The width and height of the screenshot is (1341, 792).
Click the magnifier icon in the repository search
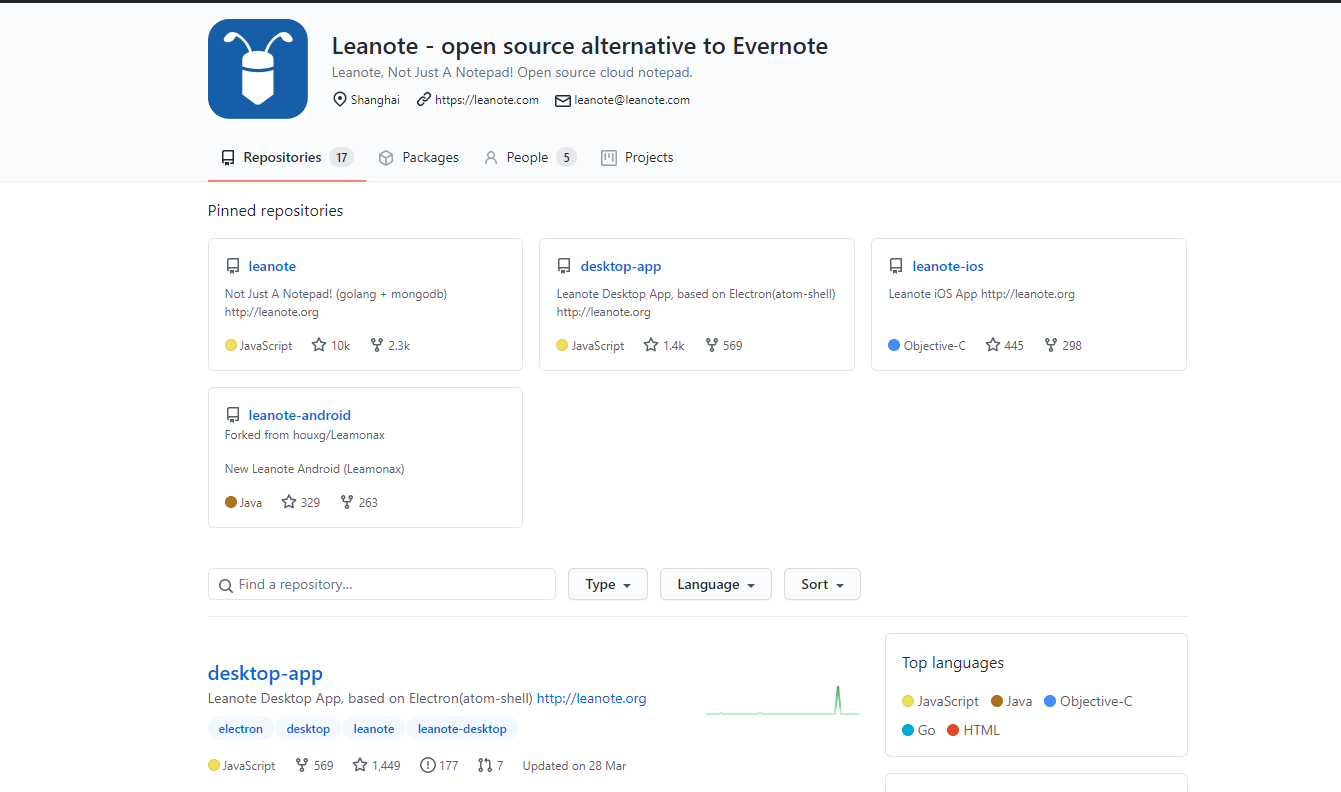[226, 585]
